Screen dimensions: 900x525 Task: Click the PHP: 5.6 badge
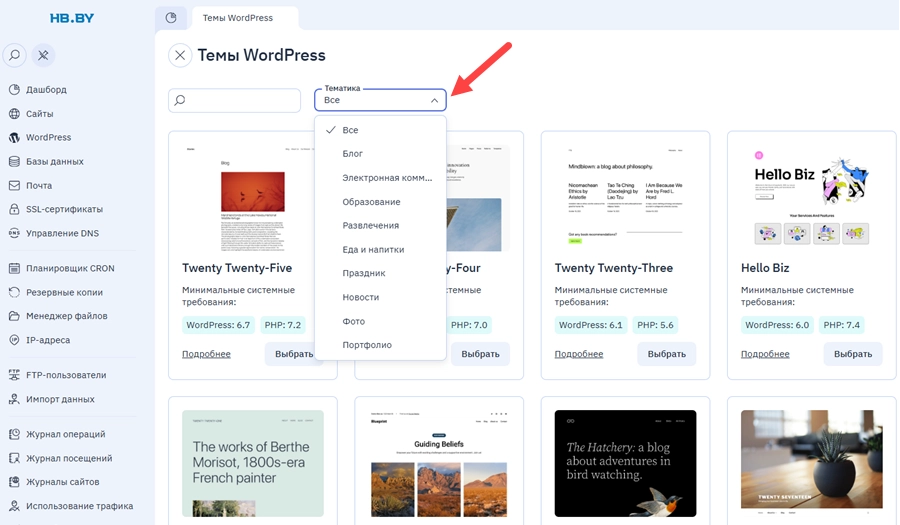pyautogui.click(x=655, y=325)
